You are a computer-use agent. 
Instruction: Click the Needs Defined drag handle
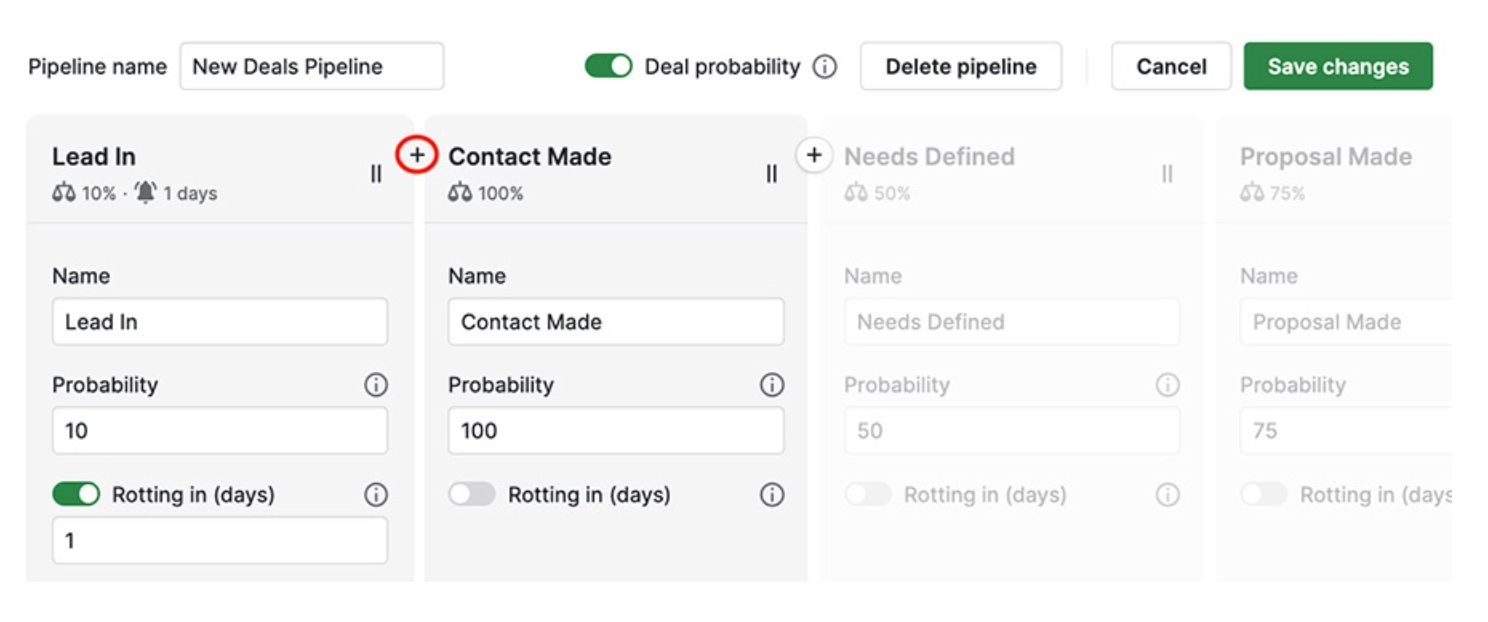[x=1167, y=174]
